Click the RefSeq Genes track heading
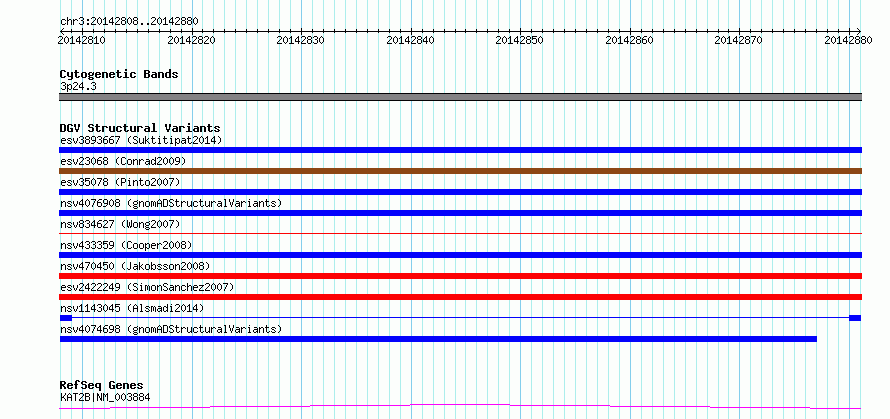 (101, 386)
